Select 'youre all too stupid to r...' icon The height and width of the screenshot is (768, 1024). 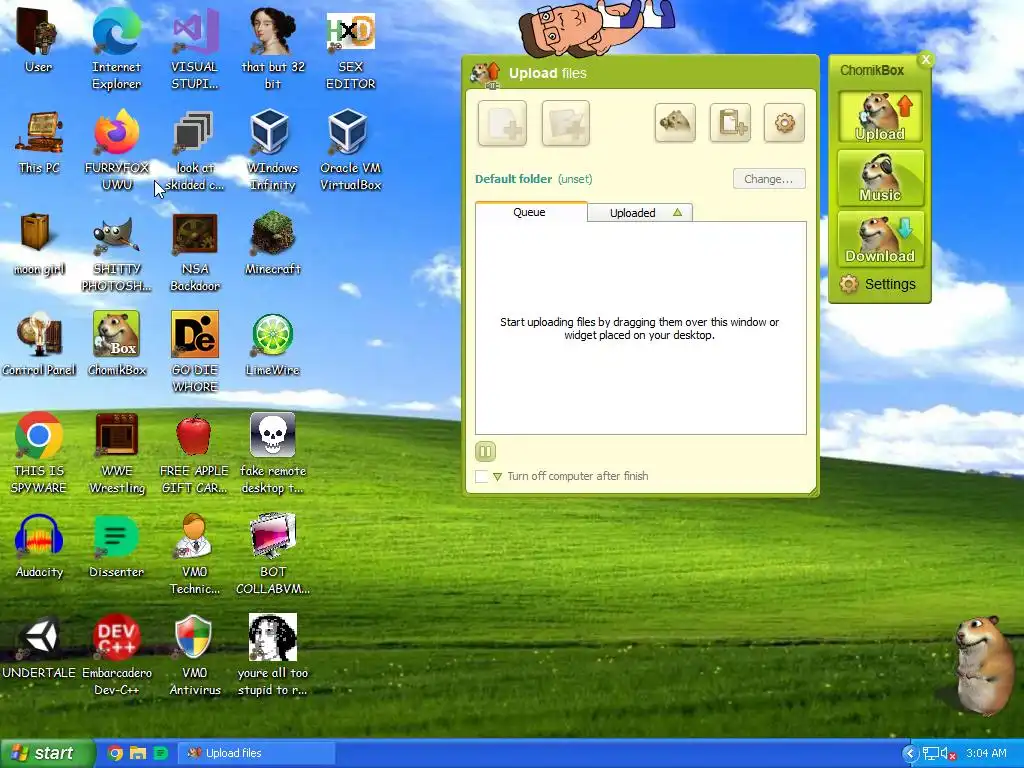(x=273, y=655)
